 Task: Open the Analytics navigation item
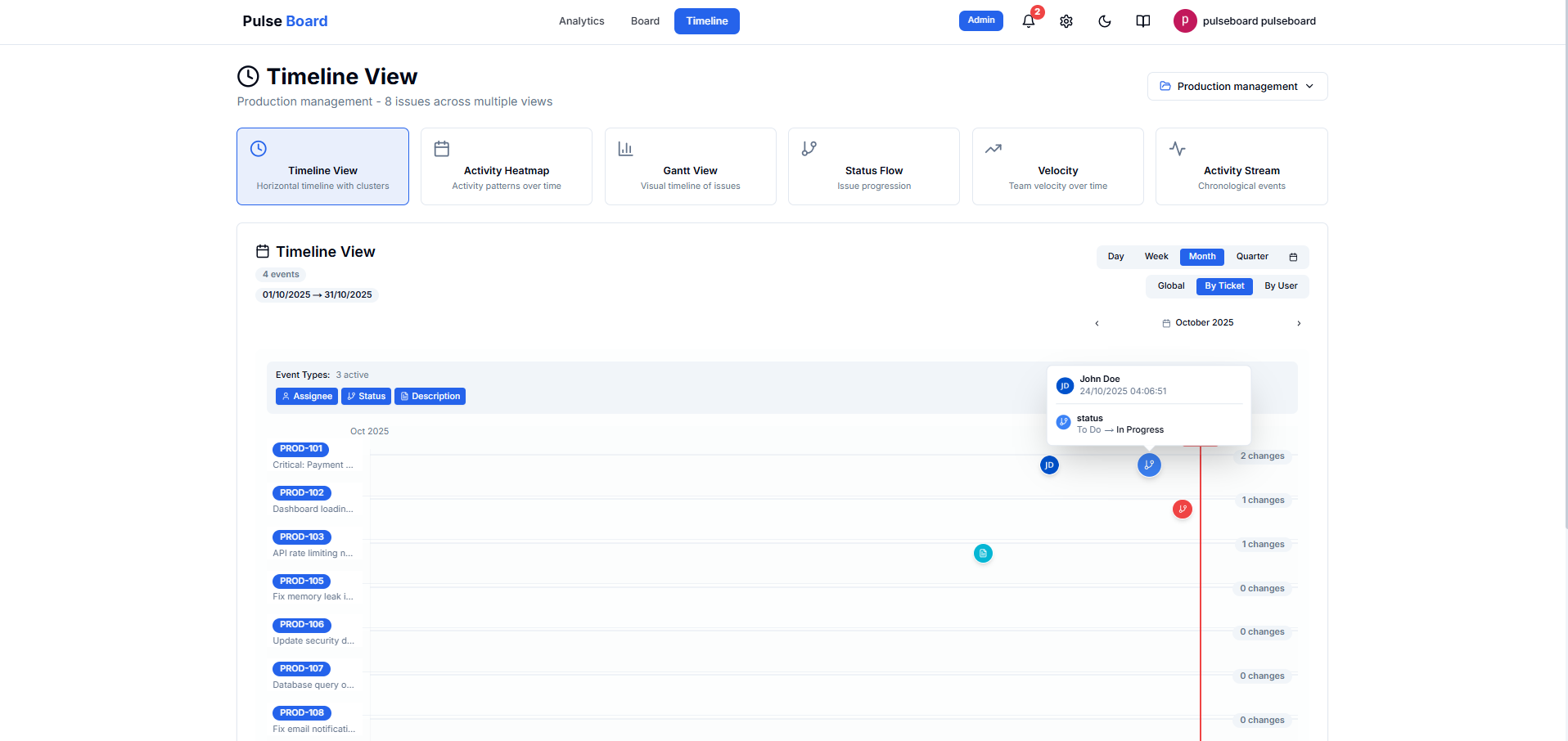pyautogui.click(x=581, y=21)
